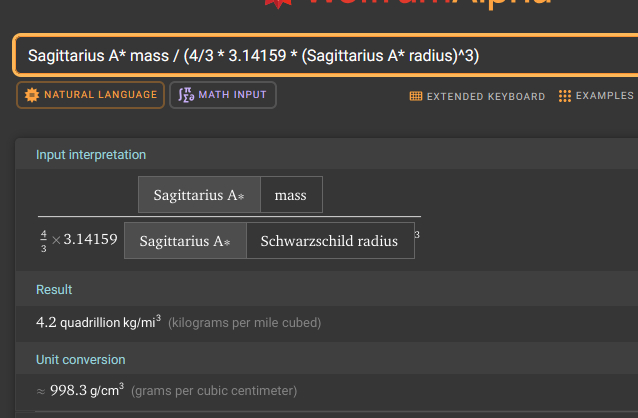Click the 998.3 g/cm³ converted value
Image resolution: width=638 pixels, height=418 pixels.
click(87, 391)
